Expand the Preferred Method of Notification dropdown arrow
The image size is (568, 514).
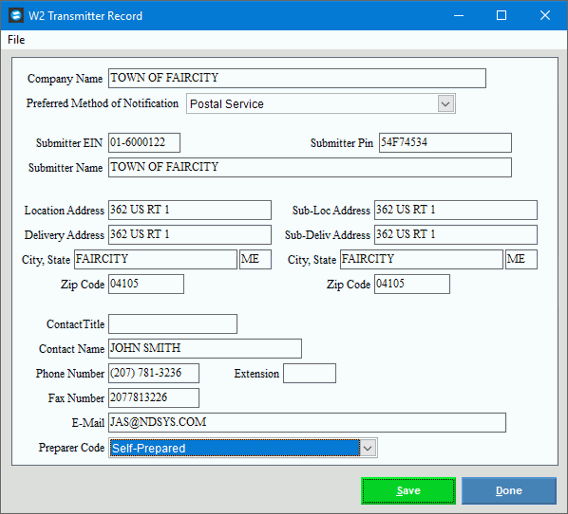(x=446, y=104)
